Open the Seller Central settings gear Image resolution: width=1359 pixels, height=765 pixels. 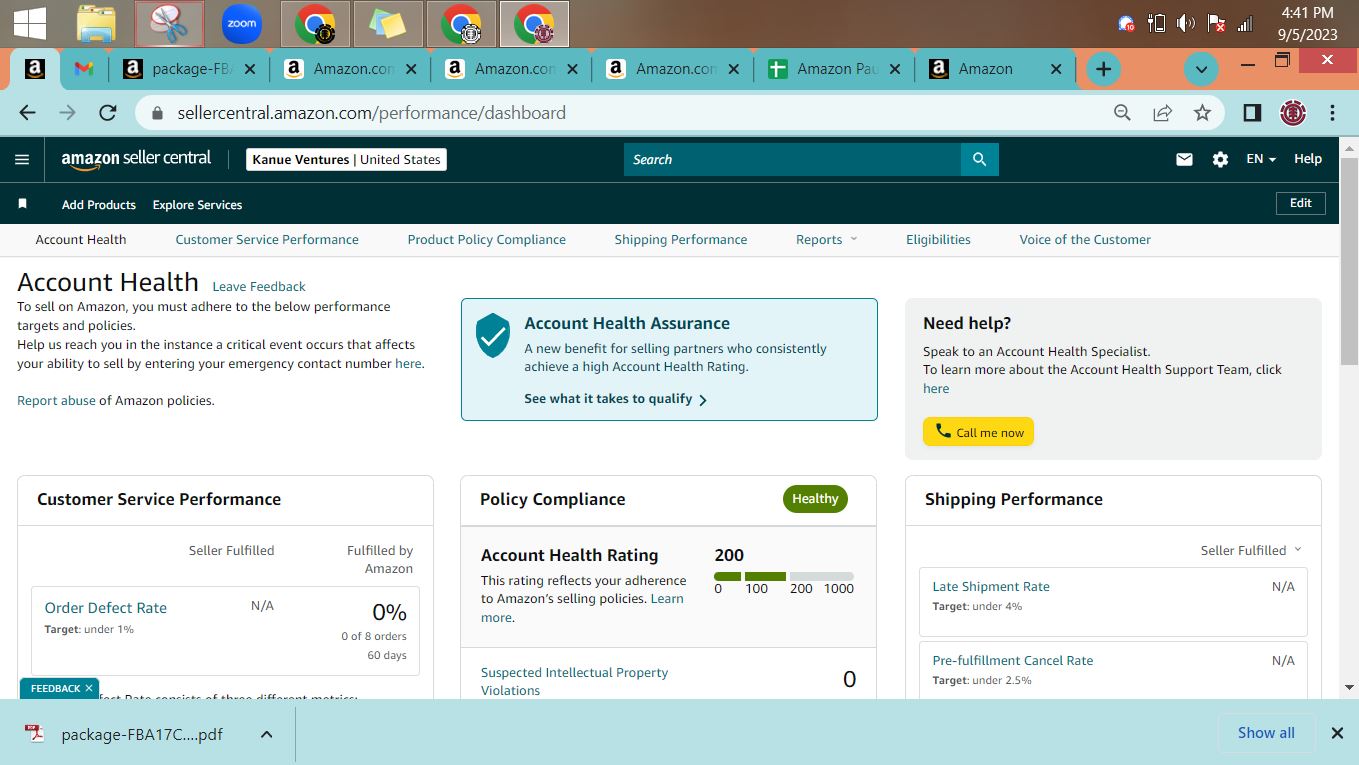tap(1220, 159)
